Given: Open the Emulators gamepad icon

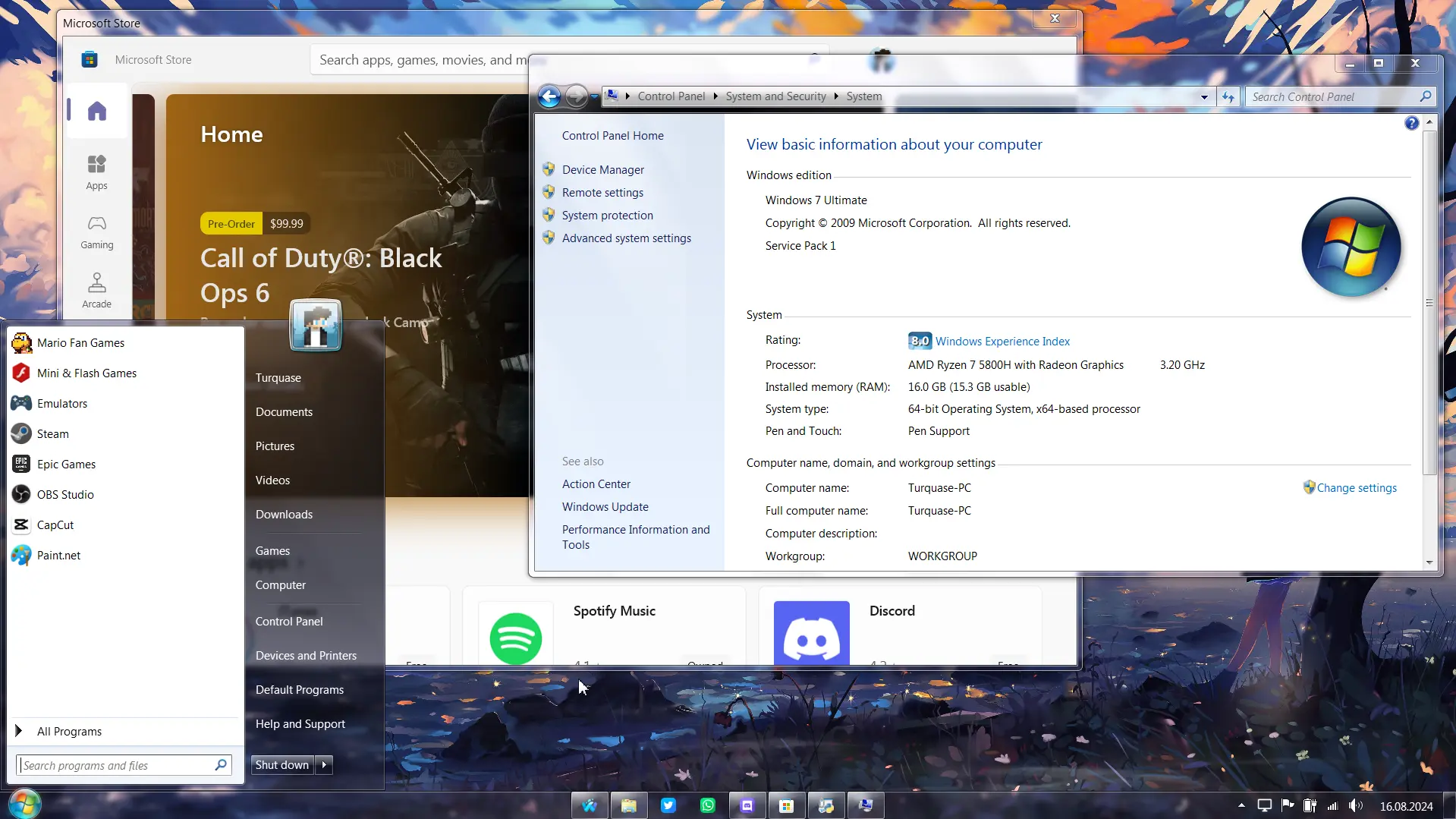Looking at the screenshot, I should [x=21, y=404].
